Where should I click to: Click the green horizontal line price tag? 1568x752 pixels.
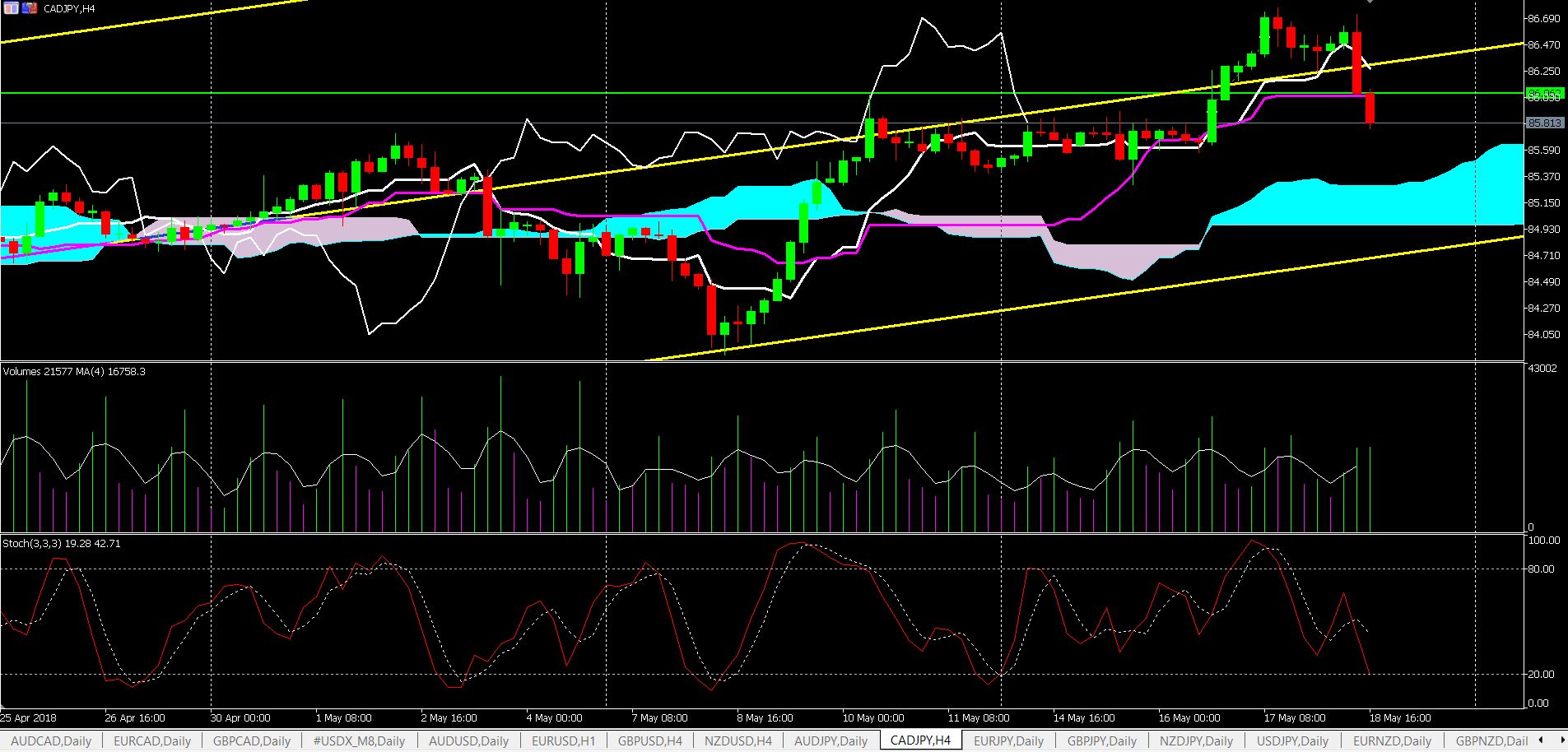tap(1544, 93)
